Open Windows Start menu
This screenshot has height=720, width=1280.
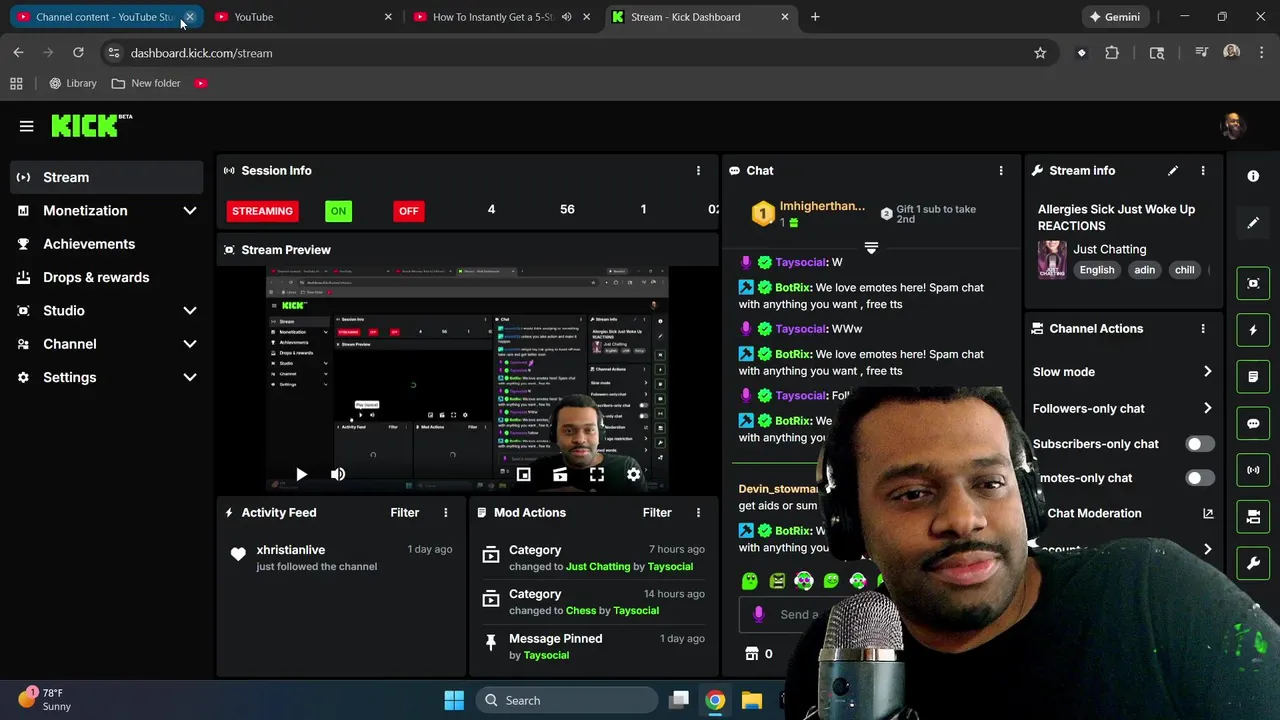point(454,701)
